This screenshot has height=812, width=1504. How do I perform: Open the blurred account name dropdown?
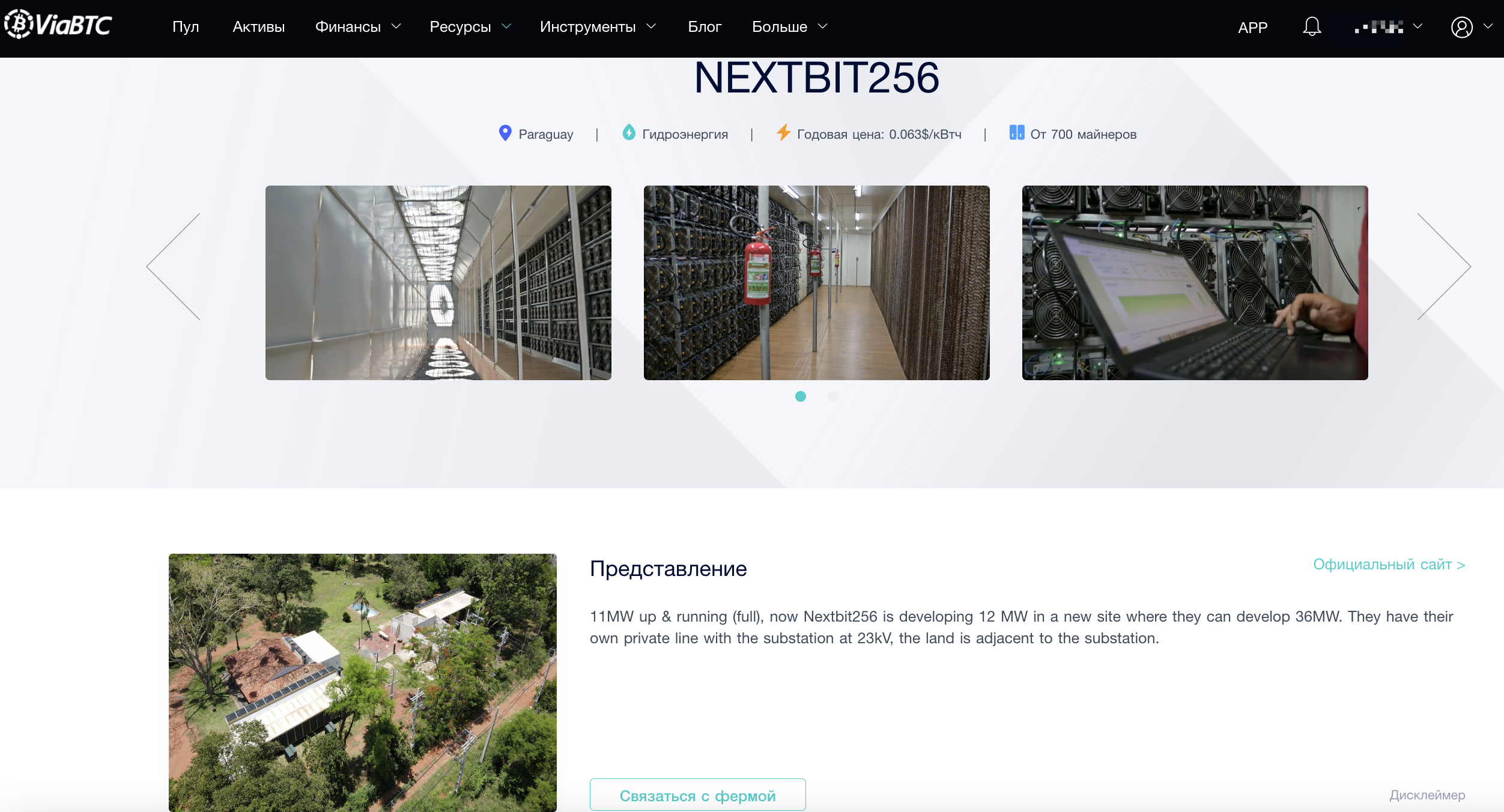[1389, 27]
